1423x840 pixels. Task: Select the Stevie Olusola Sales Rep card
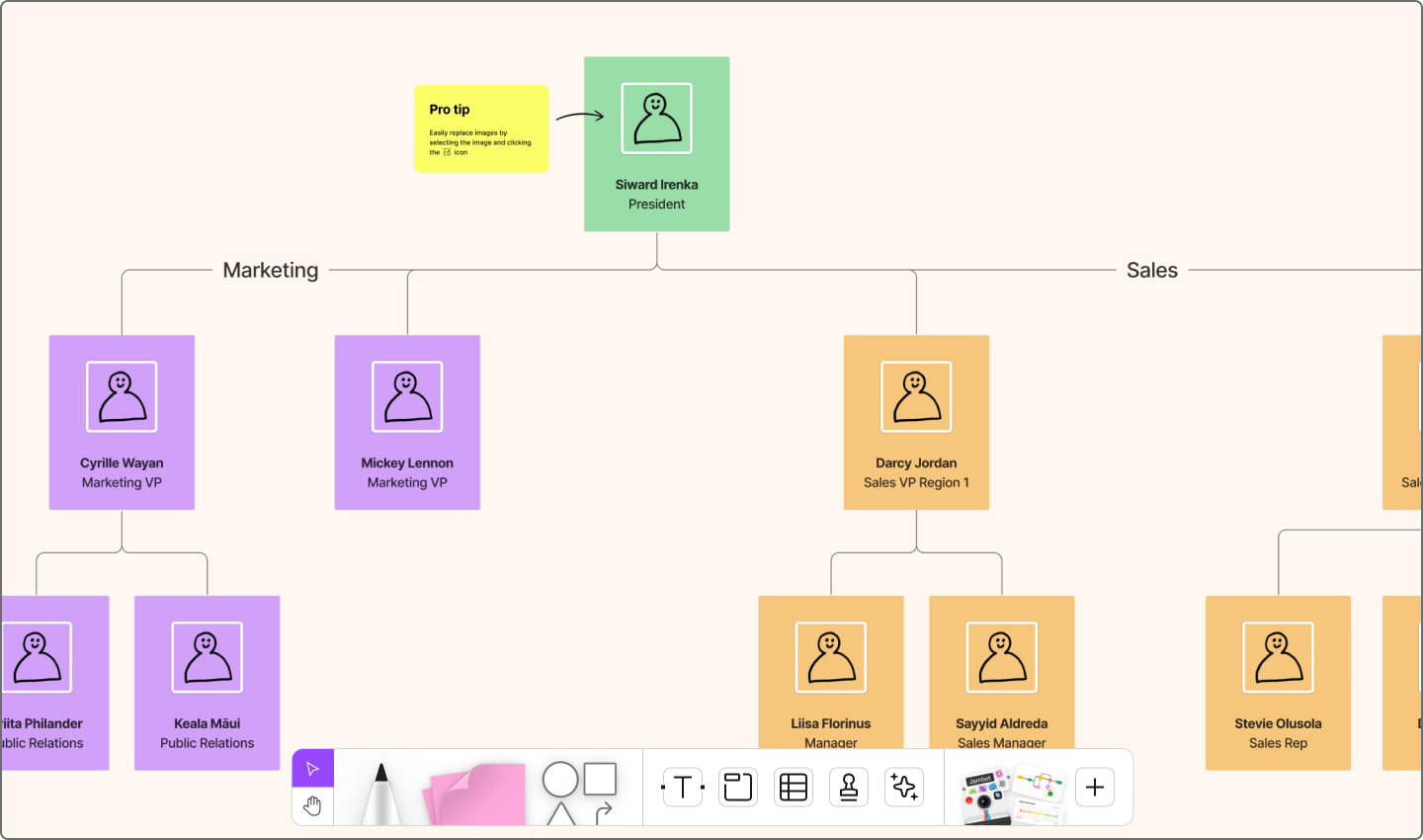1278,682
